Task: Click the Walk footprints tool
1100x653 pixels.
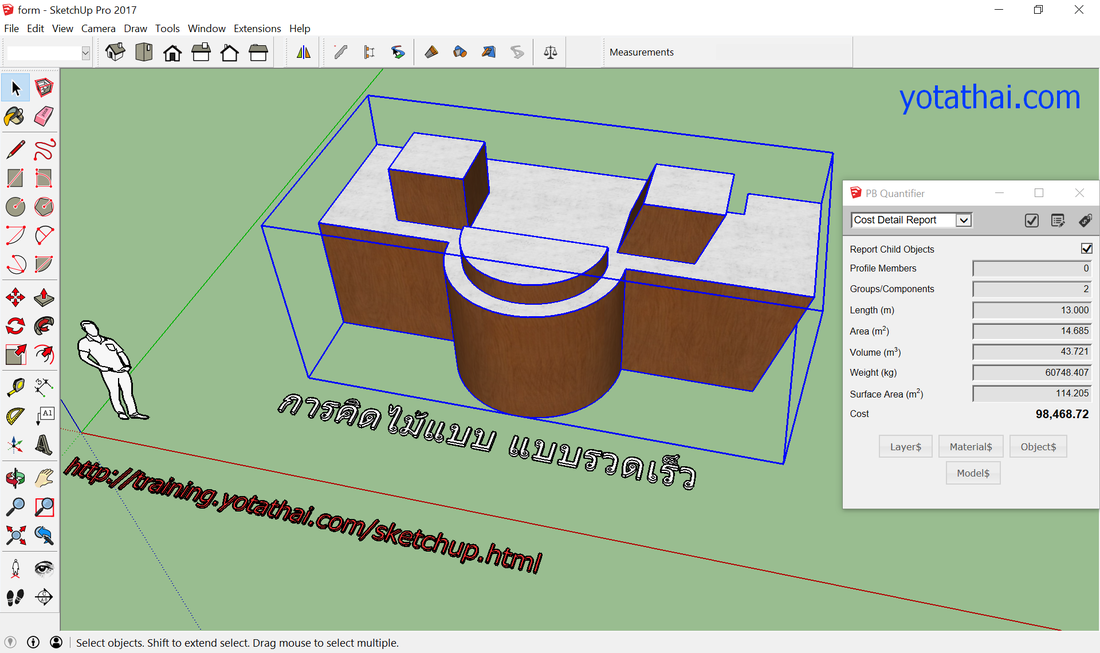Action: click(15, 597)
